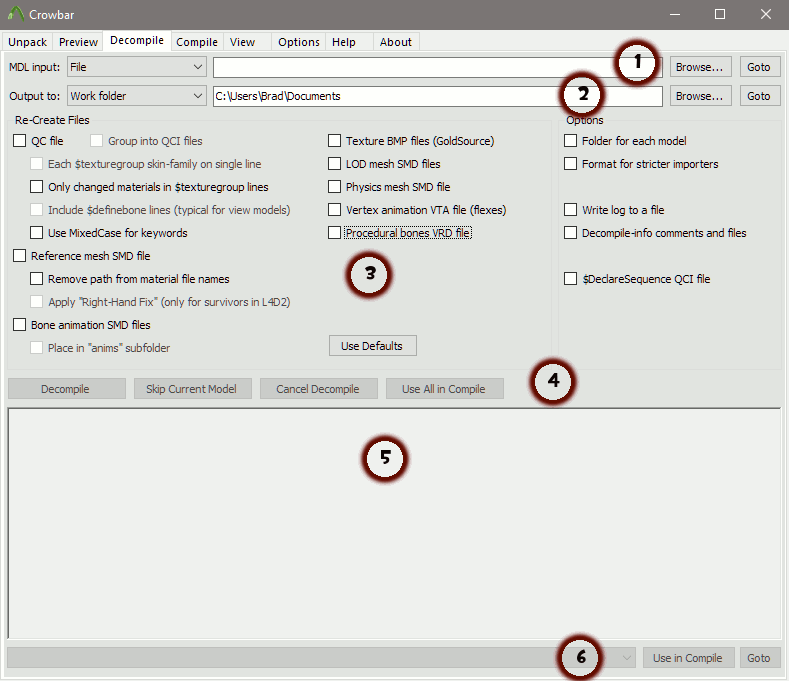Open the decompiled files dropdown at bottom
This screenshot has height=681, width=789.
point(322,658)
